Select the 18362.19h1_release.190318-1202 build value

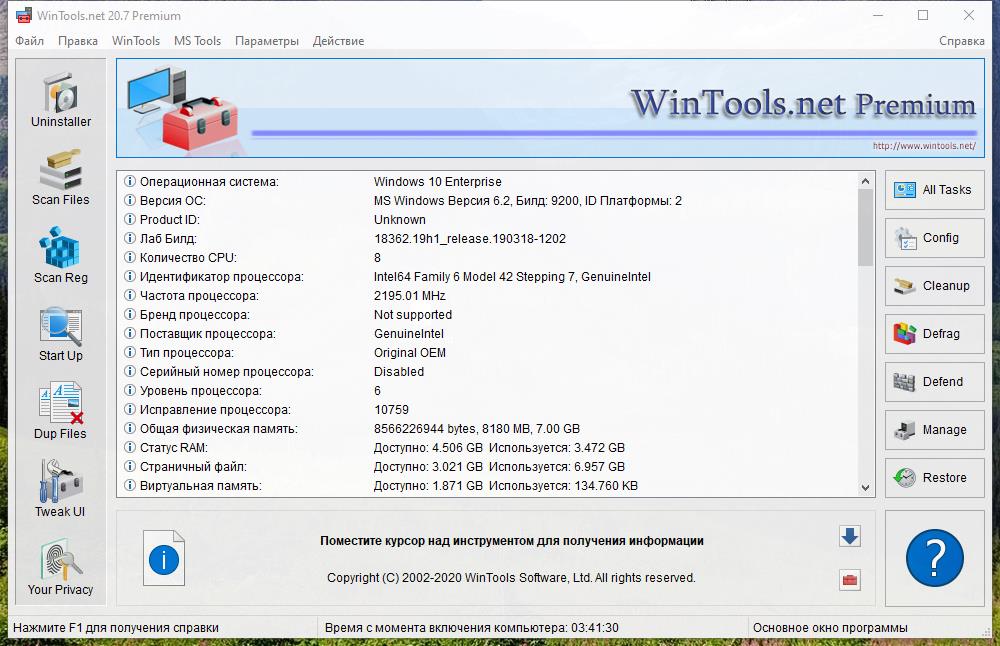[x=469, y=239]
